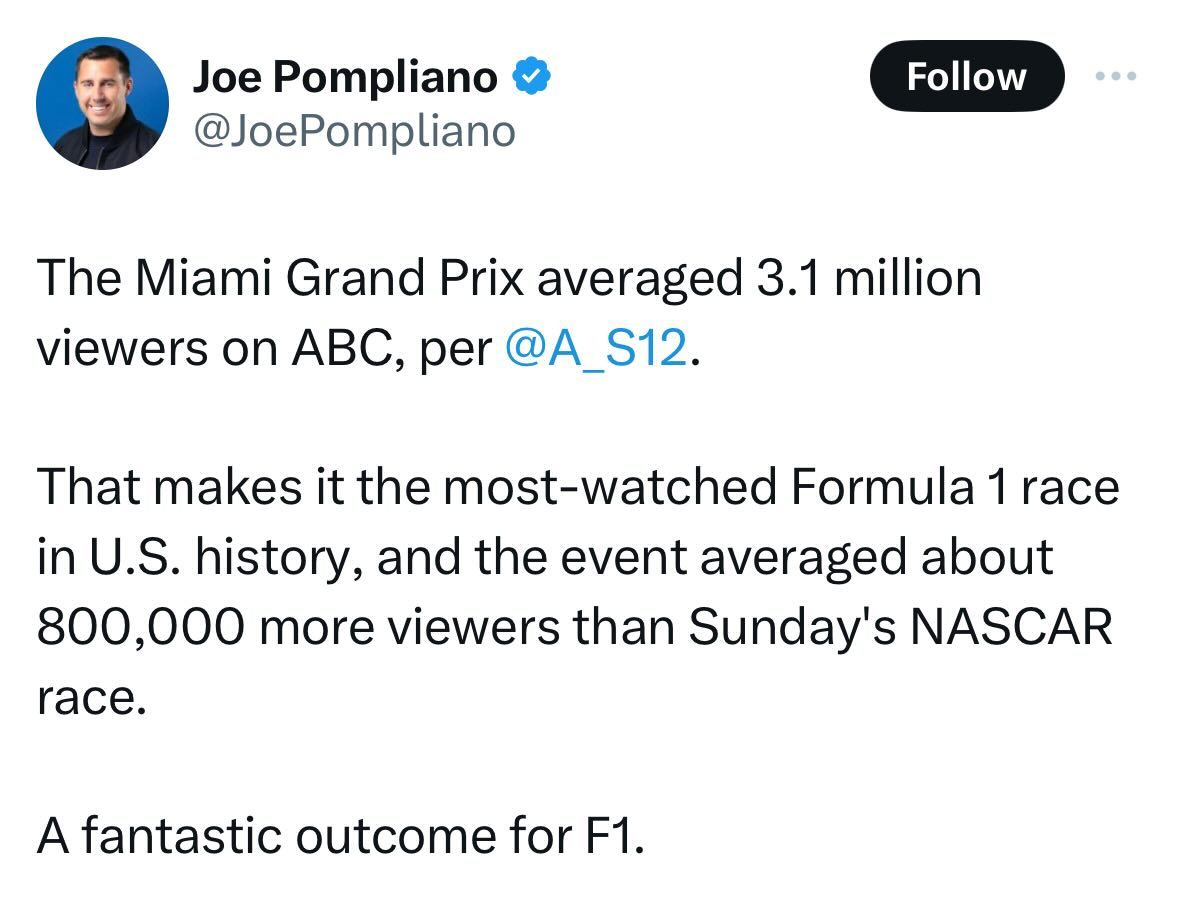
Task: Open the three-dot more options menu
Action: pyautogui.click(x=1115, y=76)
